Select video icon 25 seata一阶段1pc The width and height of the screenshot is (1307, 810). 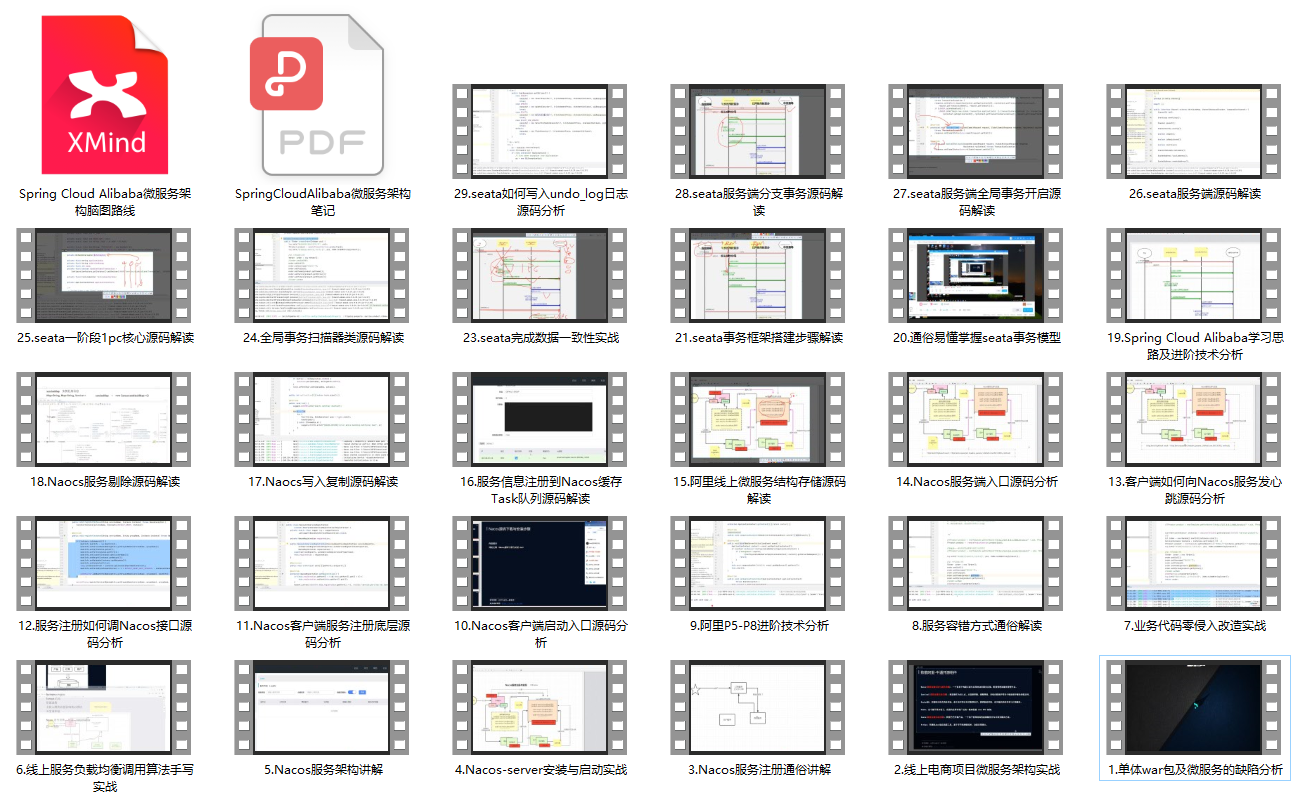[105, 275]
